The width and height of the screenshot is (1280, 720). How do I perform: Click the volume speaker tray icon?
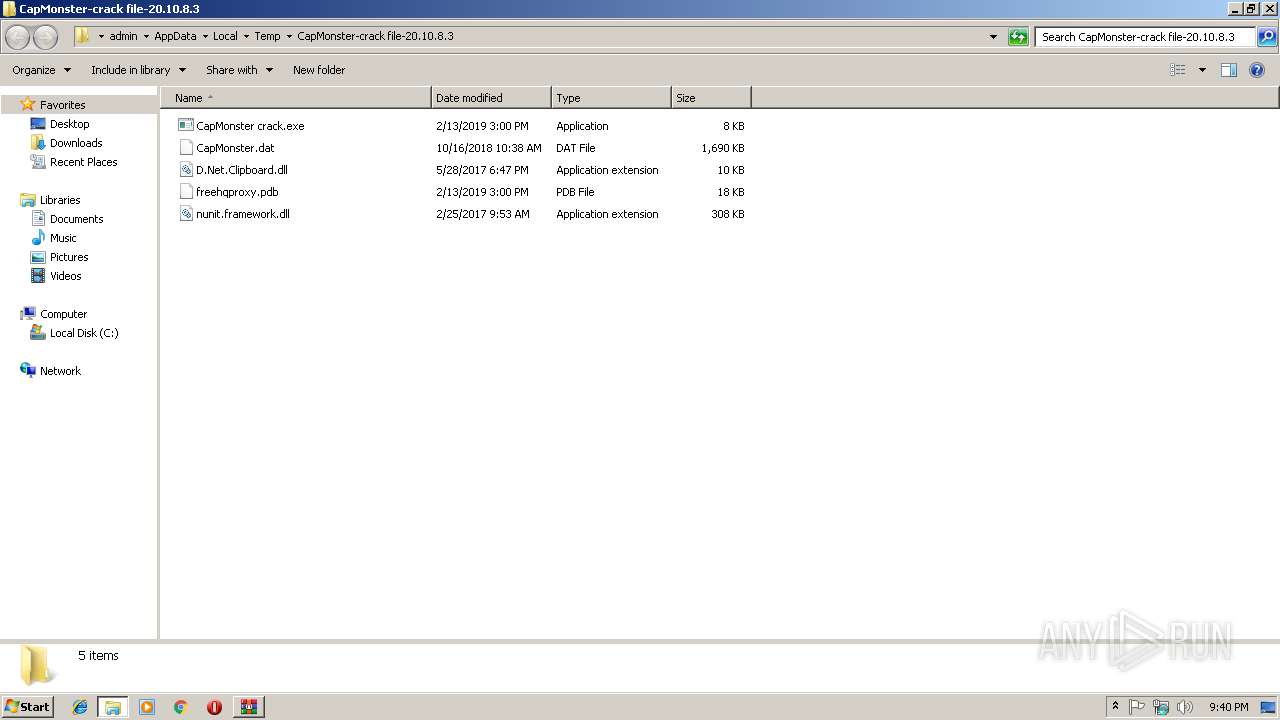[1185, 707]
